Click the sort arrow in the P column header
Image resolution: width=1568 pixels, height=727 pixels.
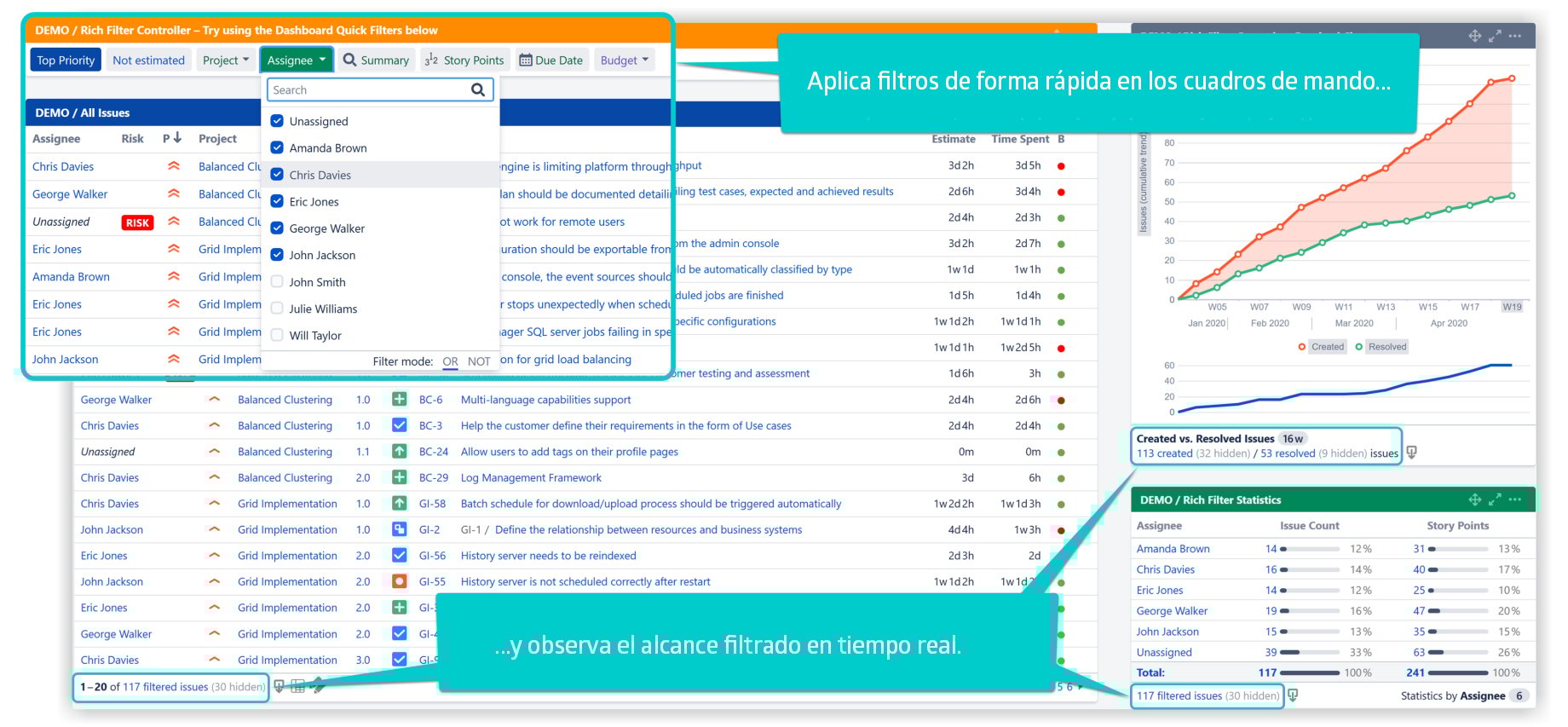click(177, 137)
